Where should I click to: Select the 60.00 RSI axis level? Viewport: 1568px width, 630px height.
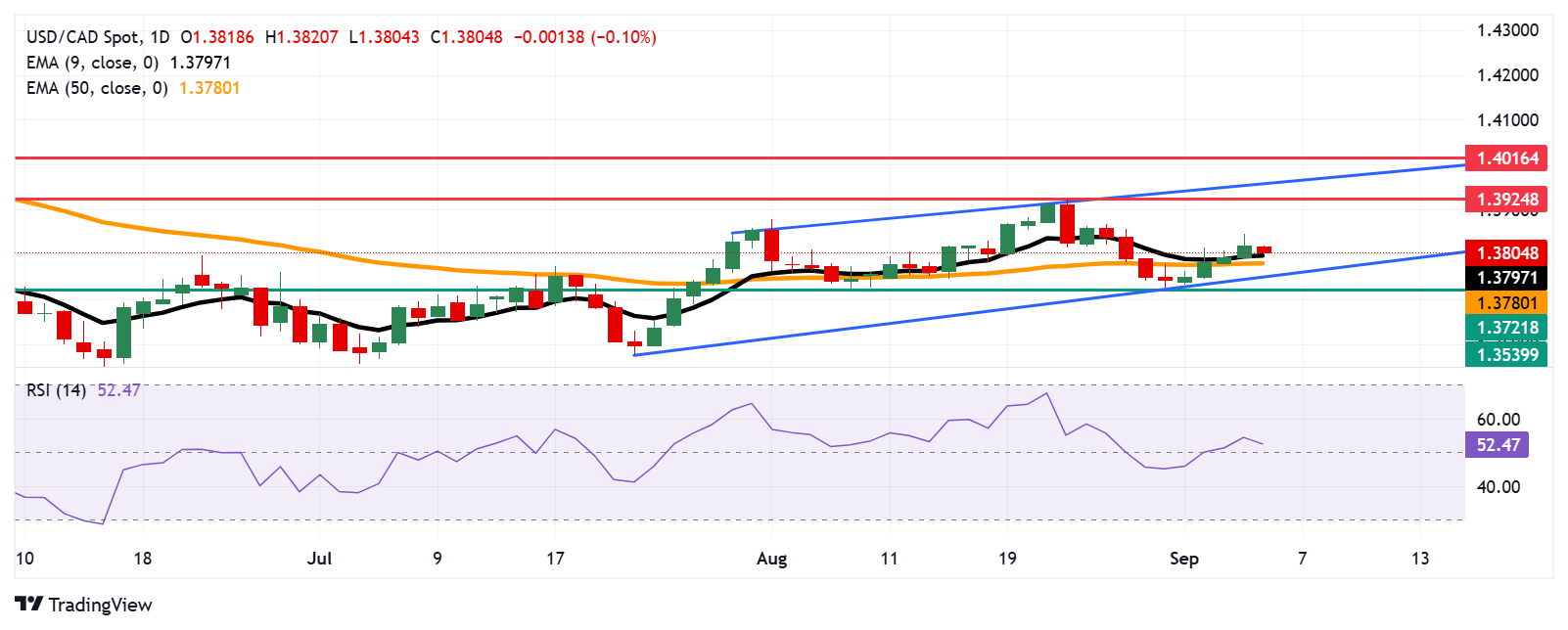pos(1498,420)
